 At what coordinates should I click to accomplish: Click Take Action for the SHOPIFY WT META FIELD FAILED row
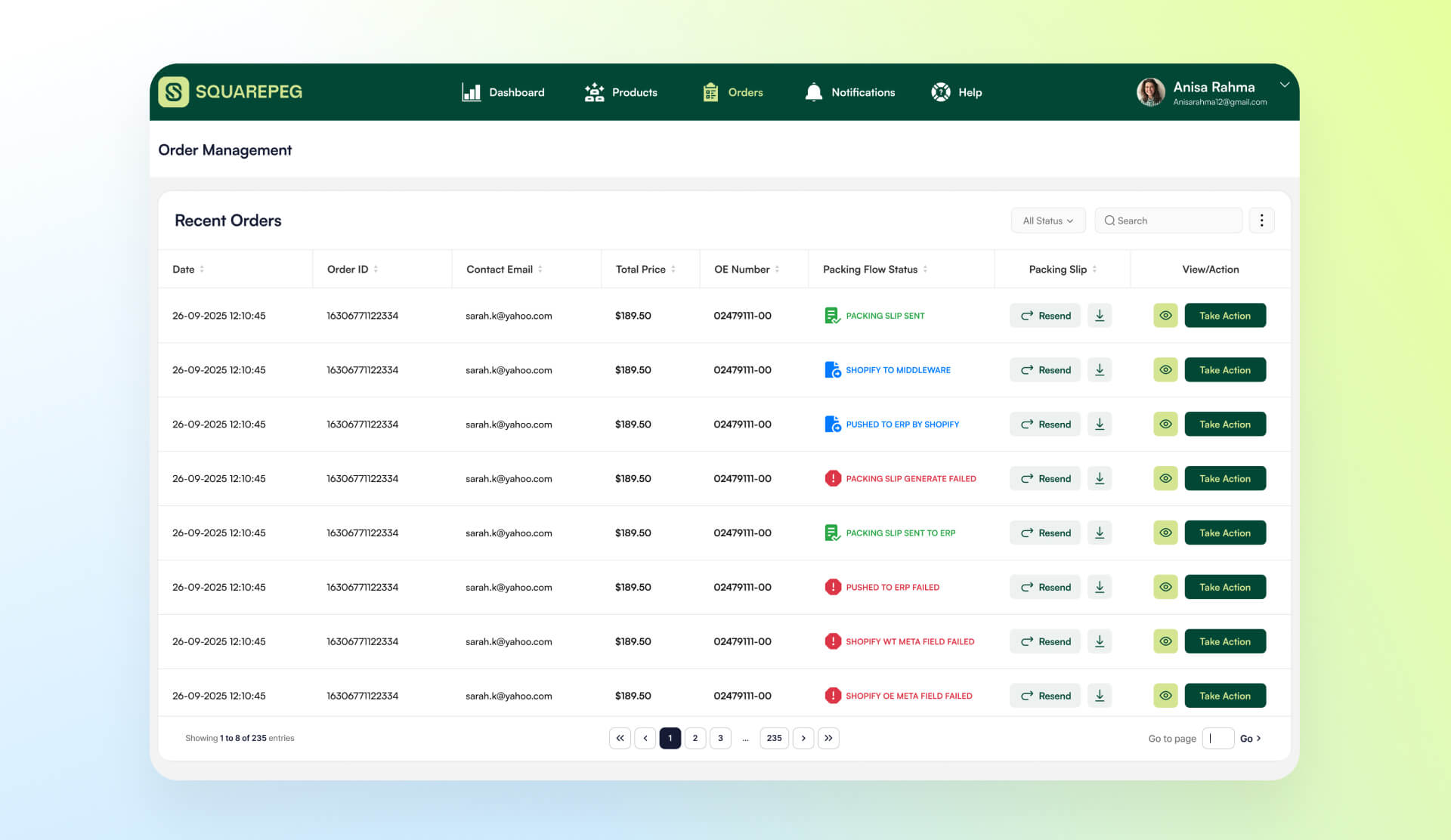click(x=1224, y=641)
